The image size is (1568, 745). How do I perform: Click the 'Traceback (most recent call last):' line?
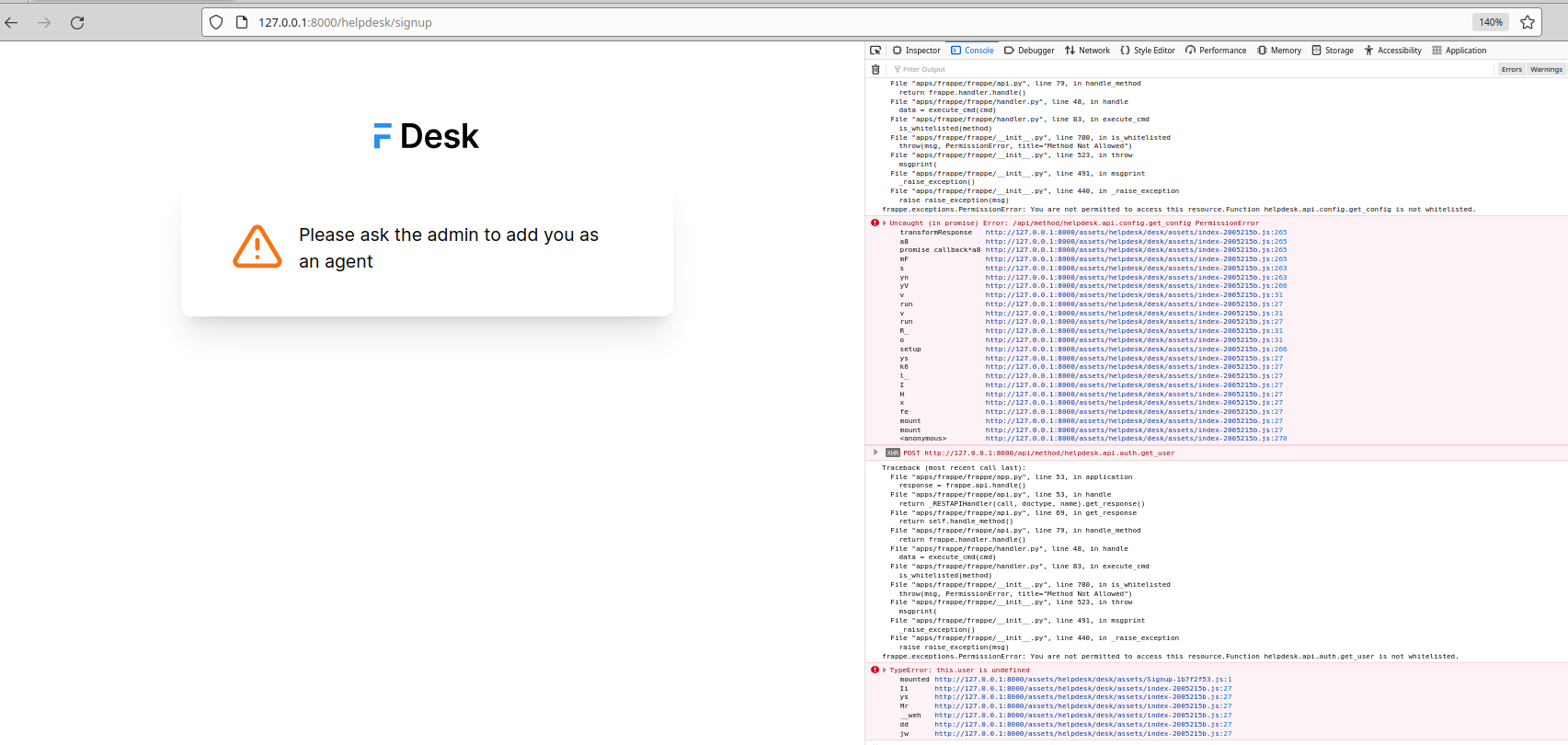click(x=953, y=468)
